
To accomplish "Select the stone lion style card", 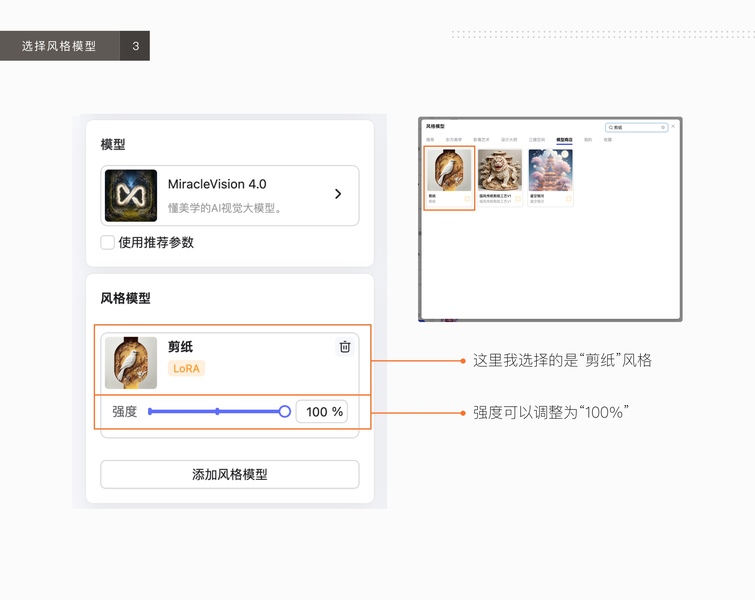I will pyautogui.click(x=500, y=178).
